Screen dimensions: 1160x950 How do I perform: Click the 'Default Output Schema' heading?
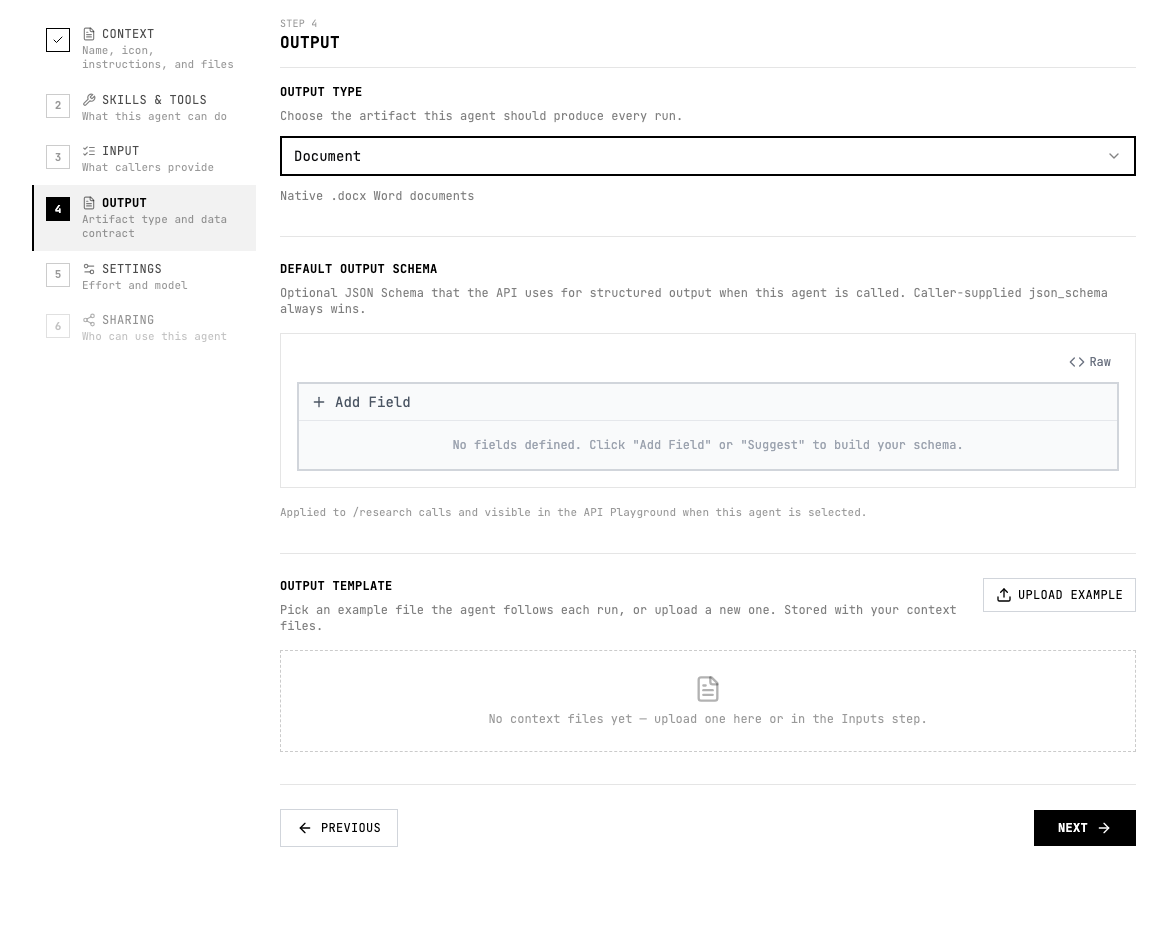[x=358, y=269]
